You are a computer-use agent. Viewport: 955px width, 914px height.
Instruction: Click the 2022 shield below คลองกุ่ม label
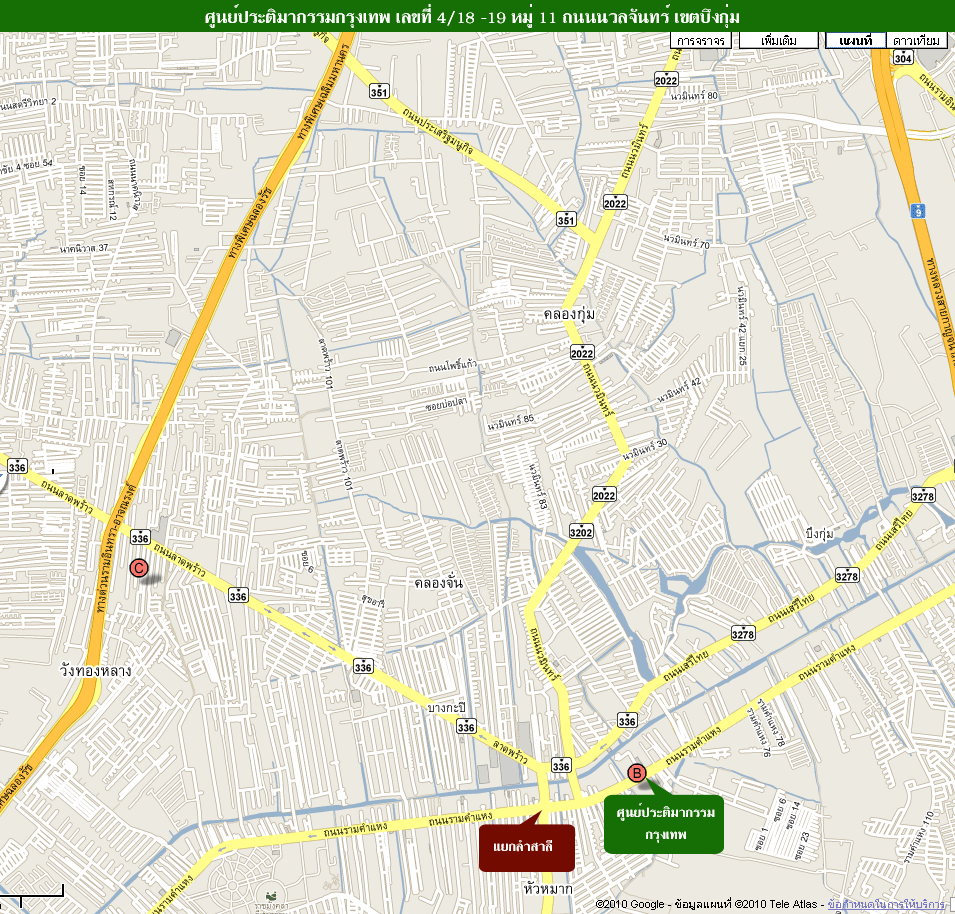582,353
